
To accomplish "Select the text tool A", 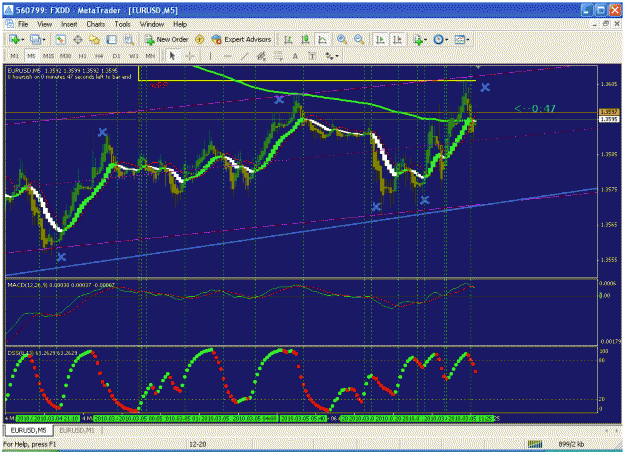I will pyautogui.click(x=295, y=56).
